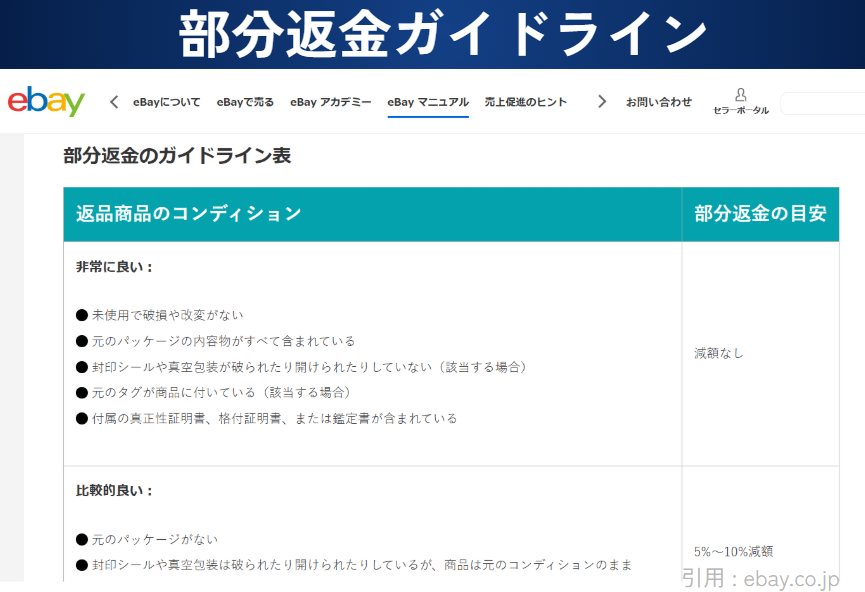865x592 pixels.
Task: Select the eBayで売る menu item
Action: [x=245, y=102]
